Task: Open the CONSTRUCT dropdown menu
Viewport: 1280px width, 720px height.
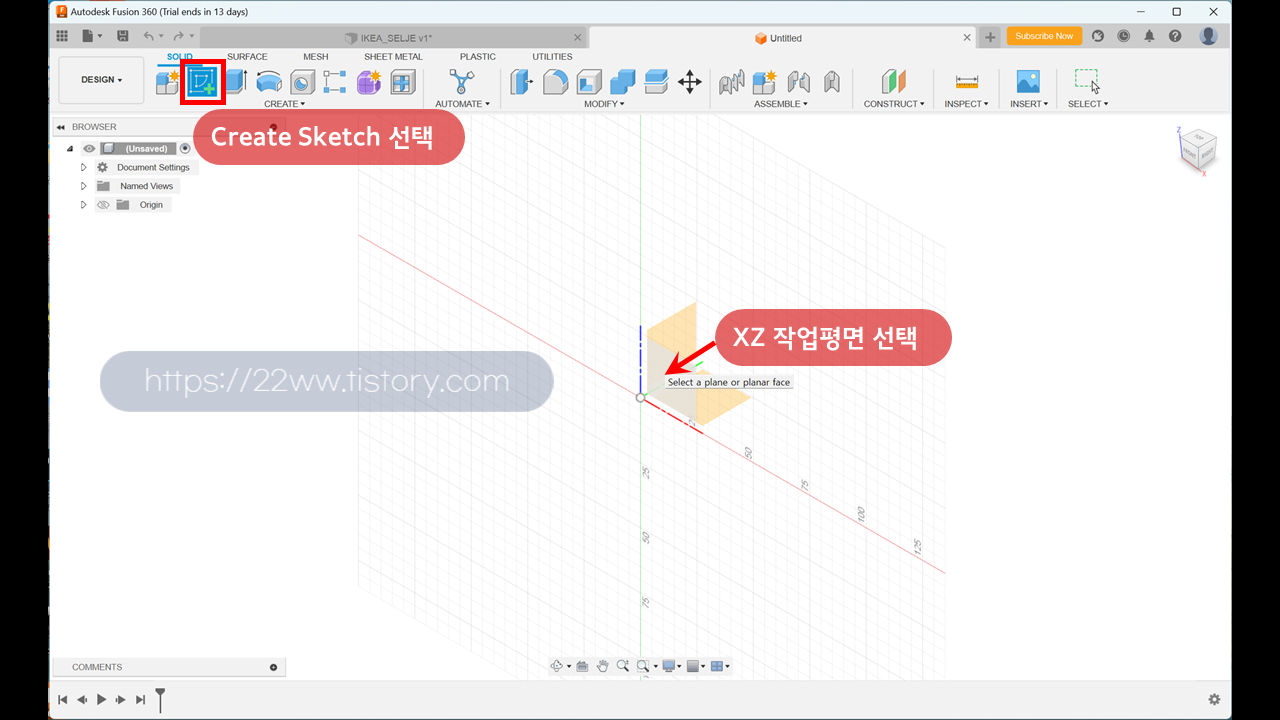Action: [894, 104]
